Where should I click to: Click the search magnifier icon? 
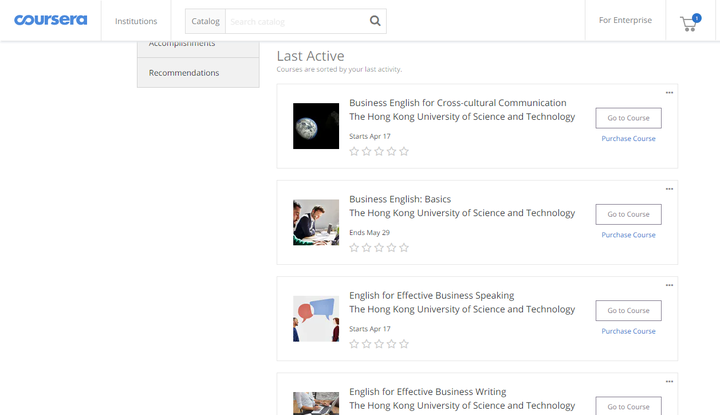pos(375,21)
